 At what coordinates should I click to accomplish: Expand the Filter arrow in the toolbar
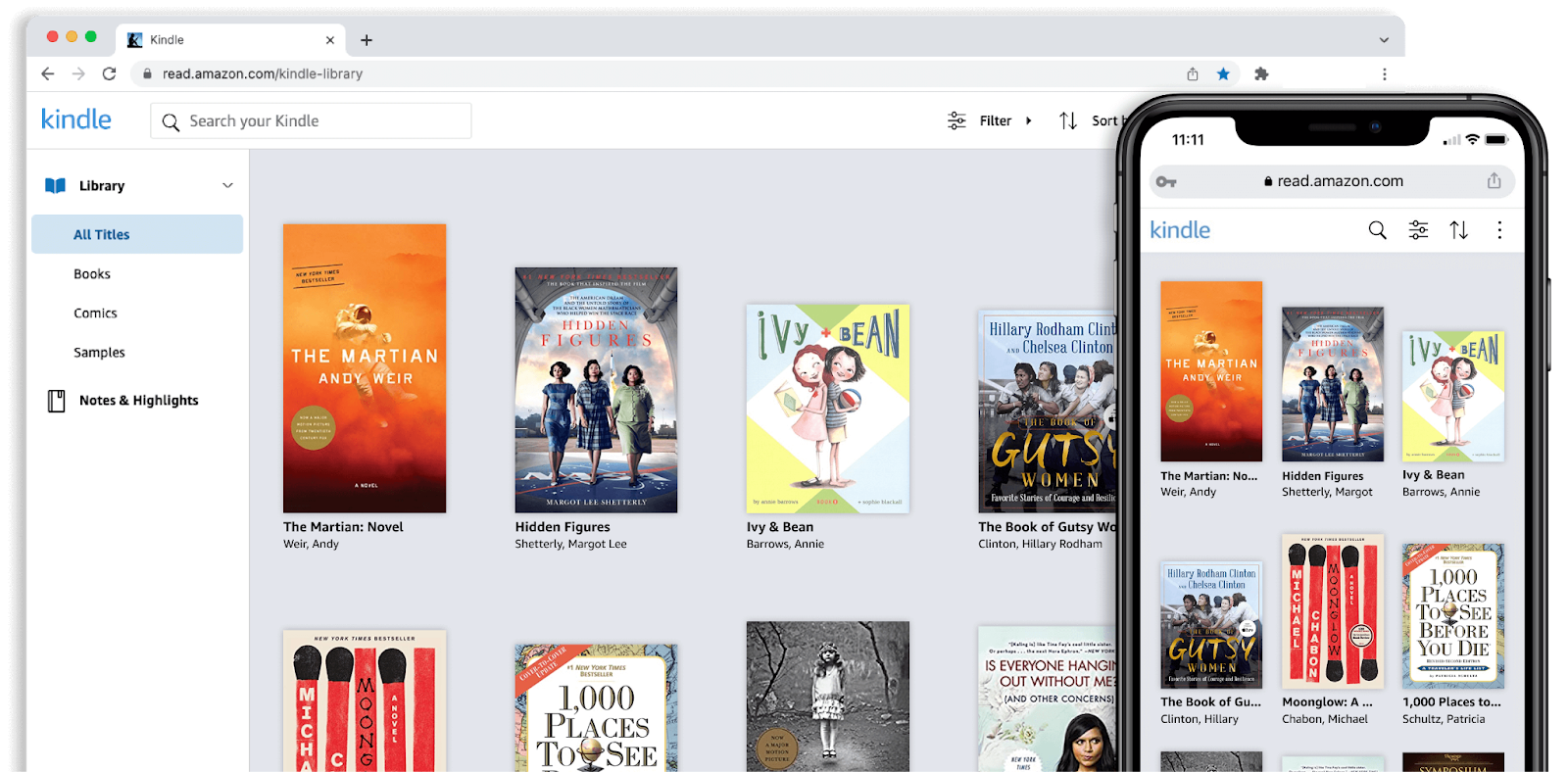click(x=1028, y=121)
